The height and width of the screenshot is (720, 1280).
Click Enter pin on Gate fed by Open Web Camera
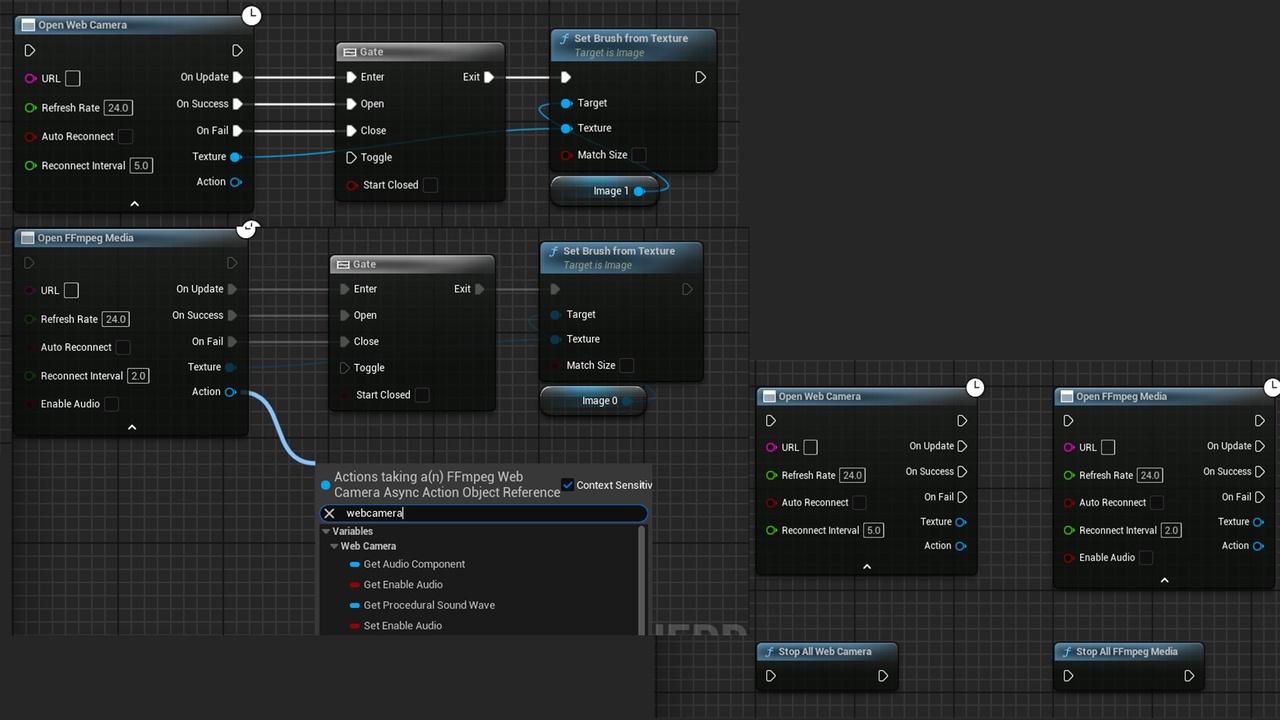click(x=351, y=77)
